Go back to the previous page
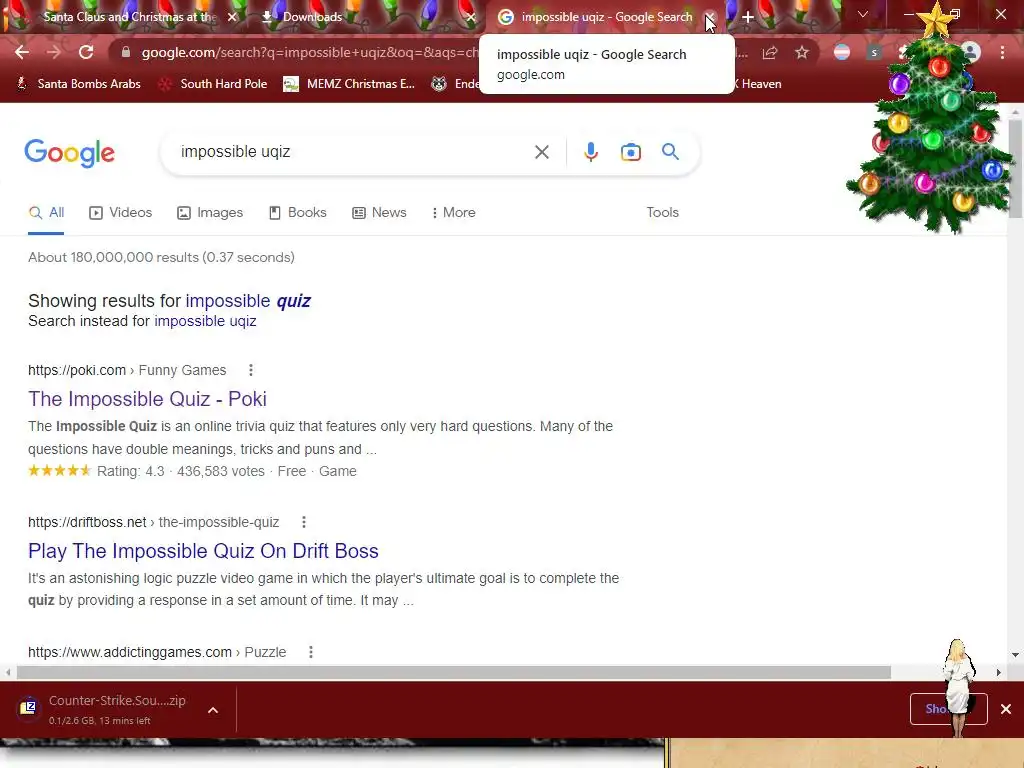This screenshot has height=768, width=1024. [x=22, y=52]
